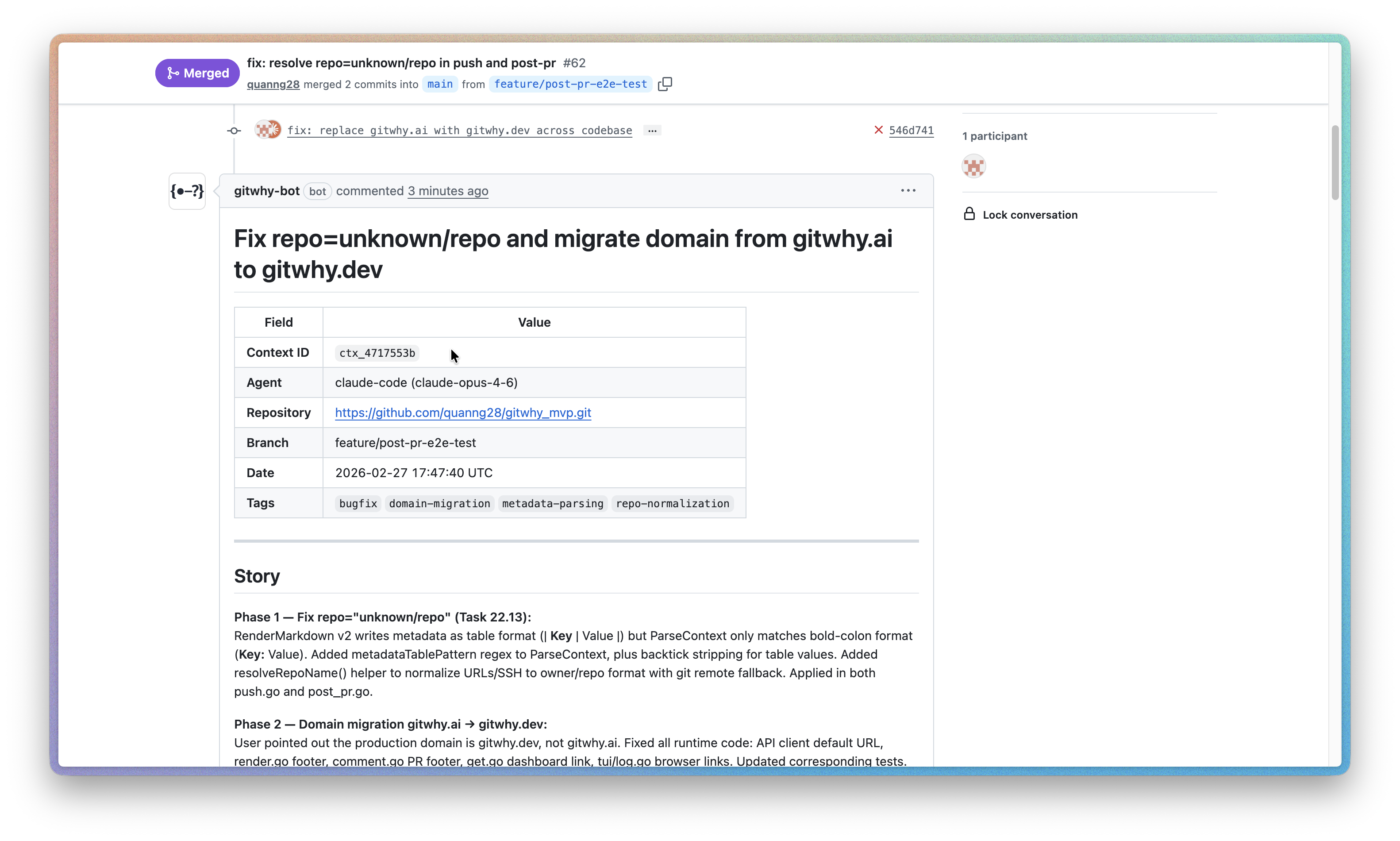Click the Date field label

pyautogui.click(x=260, y=473)
